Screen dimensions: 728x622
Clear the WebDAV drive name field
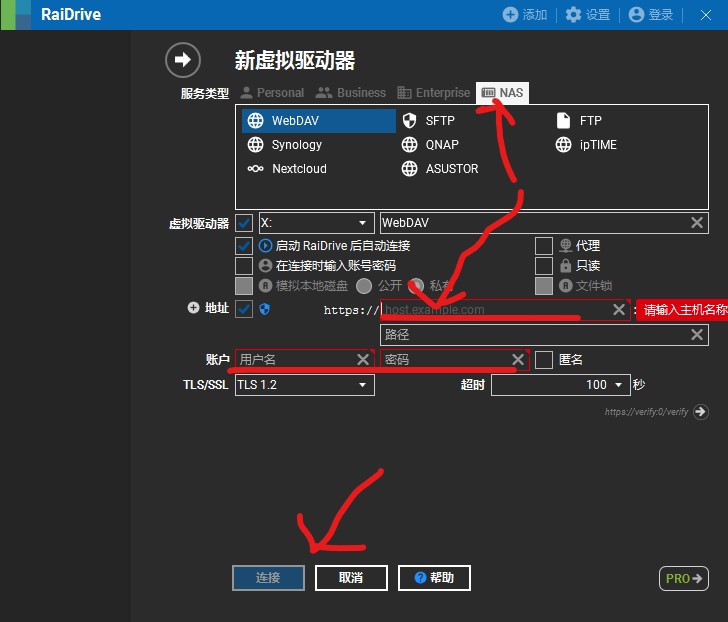point(696,223)
